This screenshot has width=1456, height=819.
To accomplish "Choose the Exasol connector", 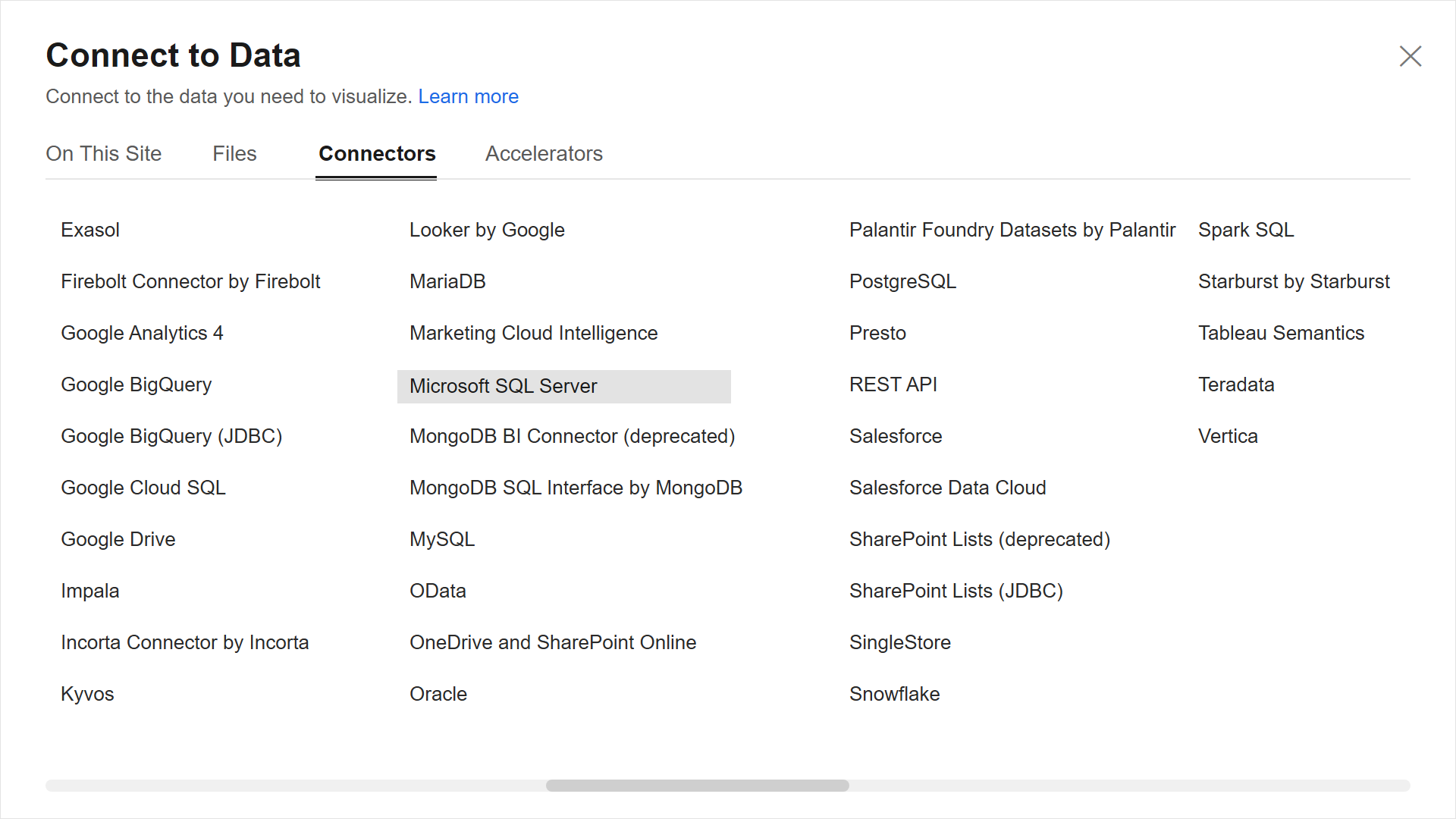I will 90,230.
